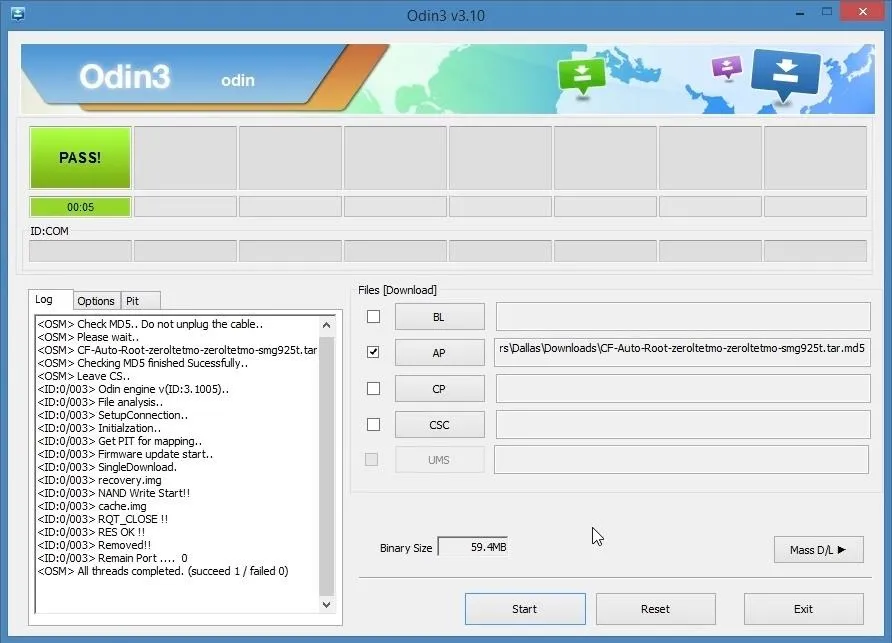
Task: Click log line 'NAND Write Start!!'
Action: point(114,493)
